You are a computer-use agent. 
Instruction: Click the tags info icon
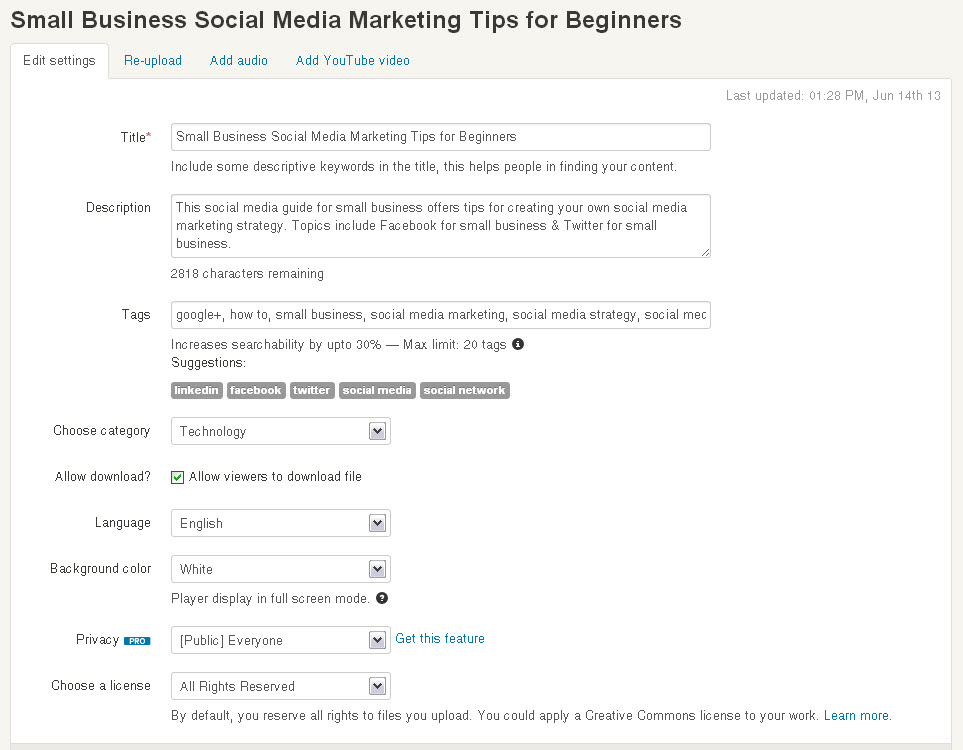click(x=518, y=345)
